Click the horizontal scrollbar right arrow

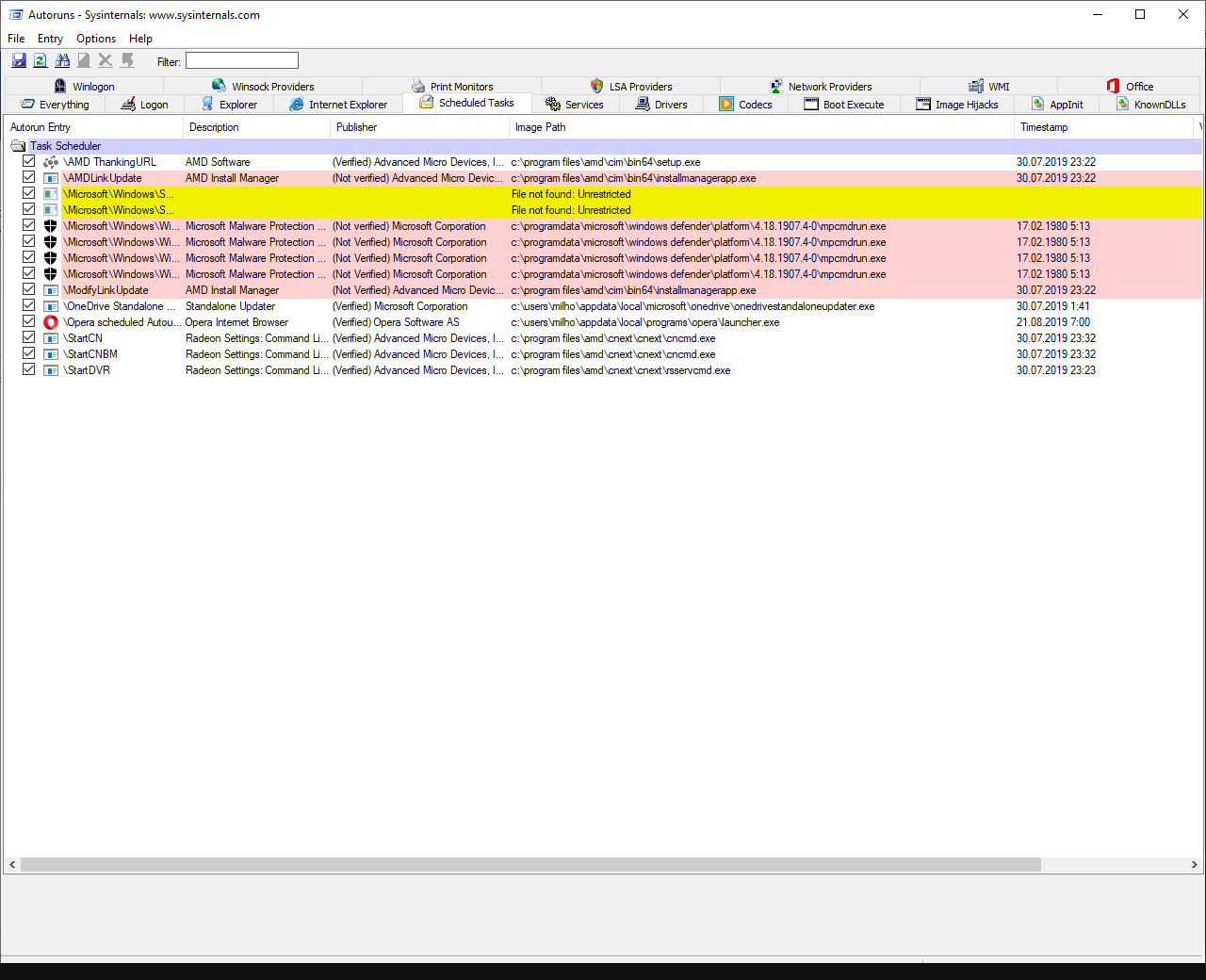pos(1194,864)
